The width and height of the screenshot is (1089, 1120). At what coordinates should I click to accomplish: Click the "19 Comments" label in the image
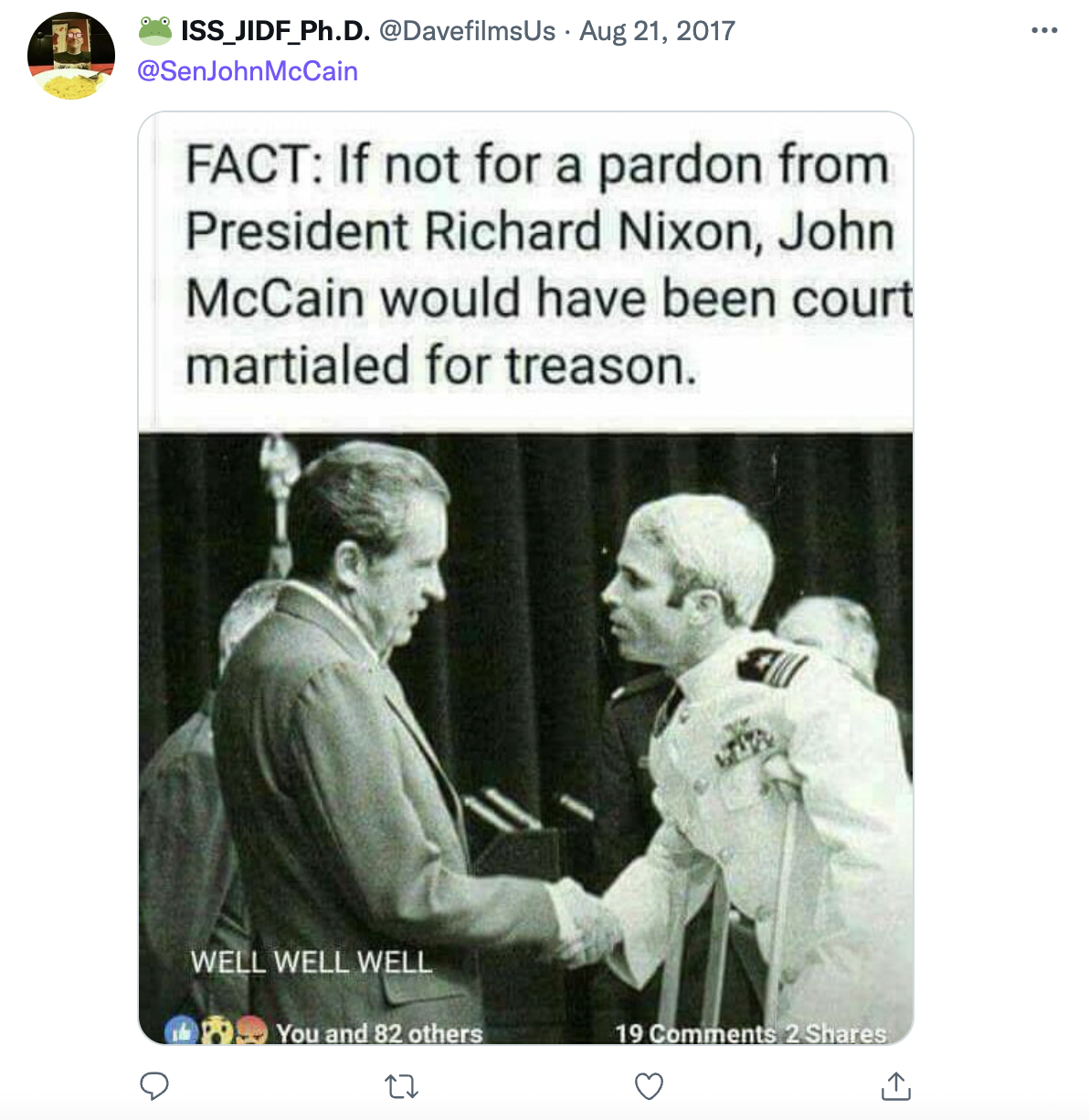695,1033
